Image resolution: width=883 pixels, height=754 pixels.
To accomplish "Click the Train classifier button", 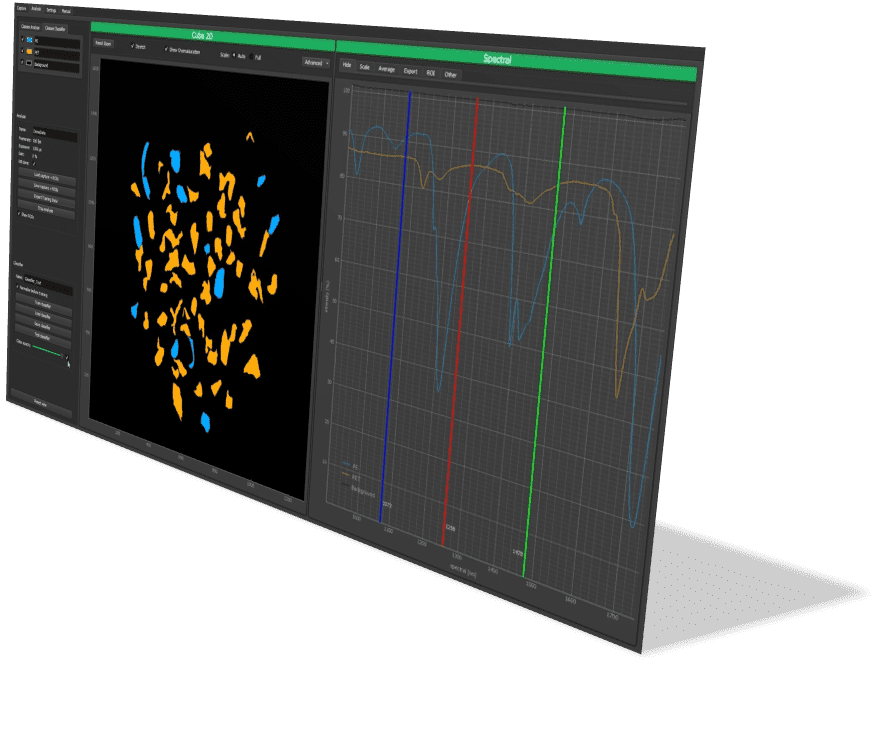I will coord(44,305).
